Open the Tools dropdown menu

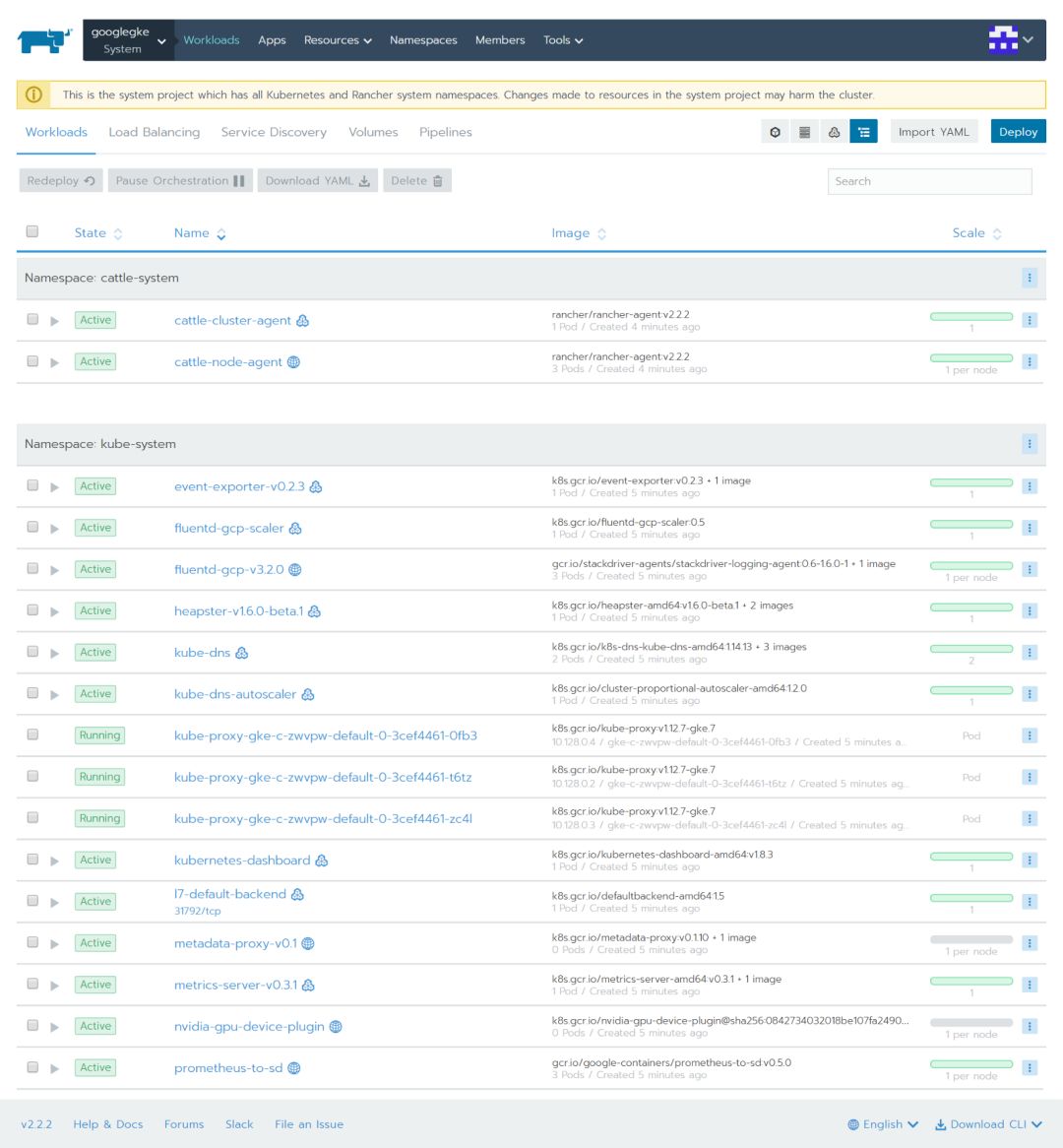562,40
